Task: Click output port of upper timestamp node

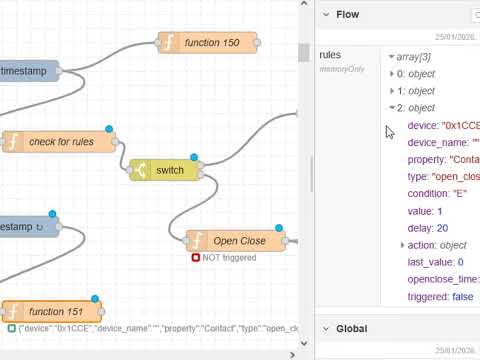Action: click(59, 71)
